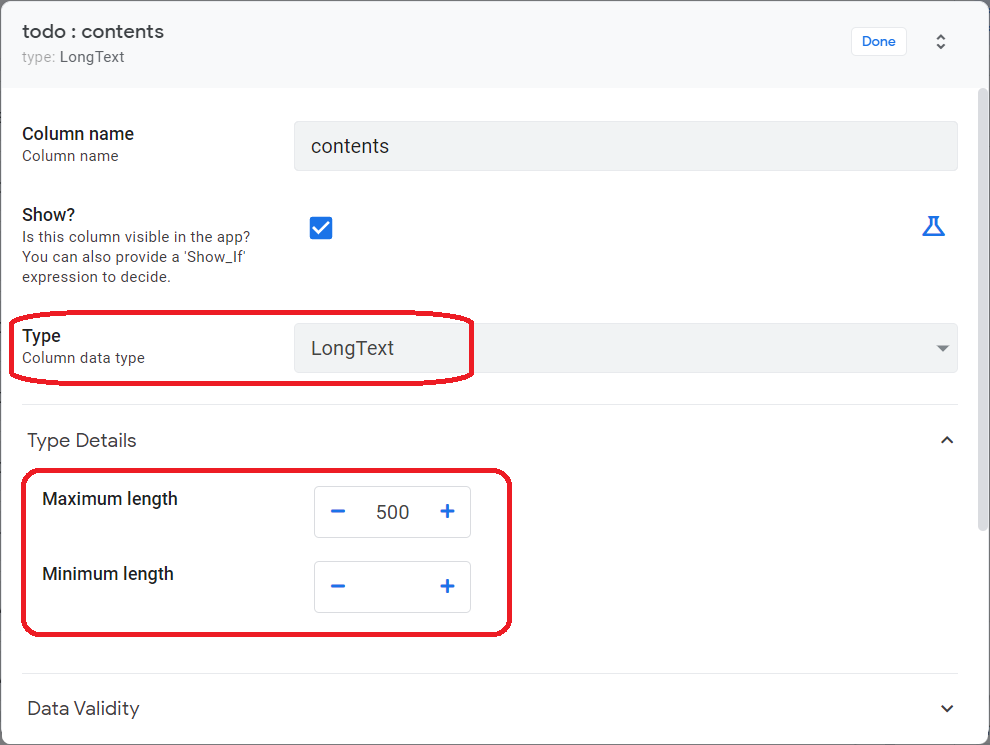Expand the Data Validity section
990x745 pixels.
tap(947, 708)
